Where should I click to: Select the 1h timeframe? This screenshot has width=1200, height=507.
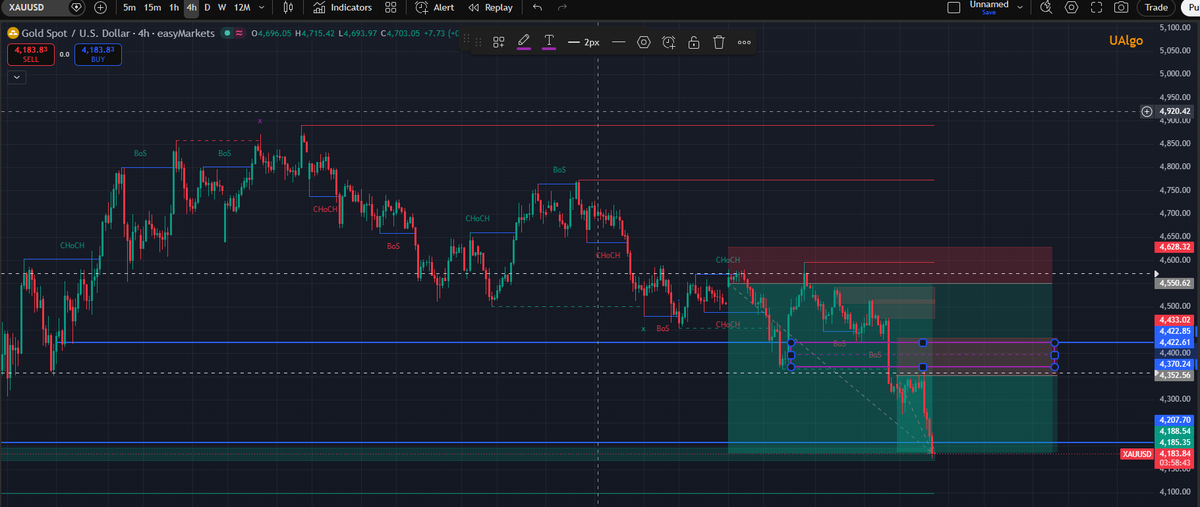coord(174,8)
